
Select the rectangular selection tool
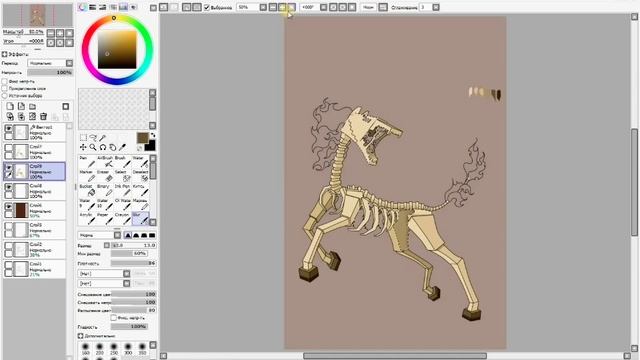(x=83, y=138)
